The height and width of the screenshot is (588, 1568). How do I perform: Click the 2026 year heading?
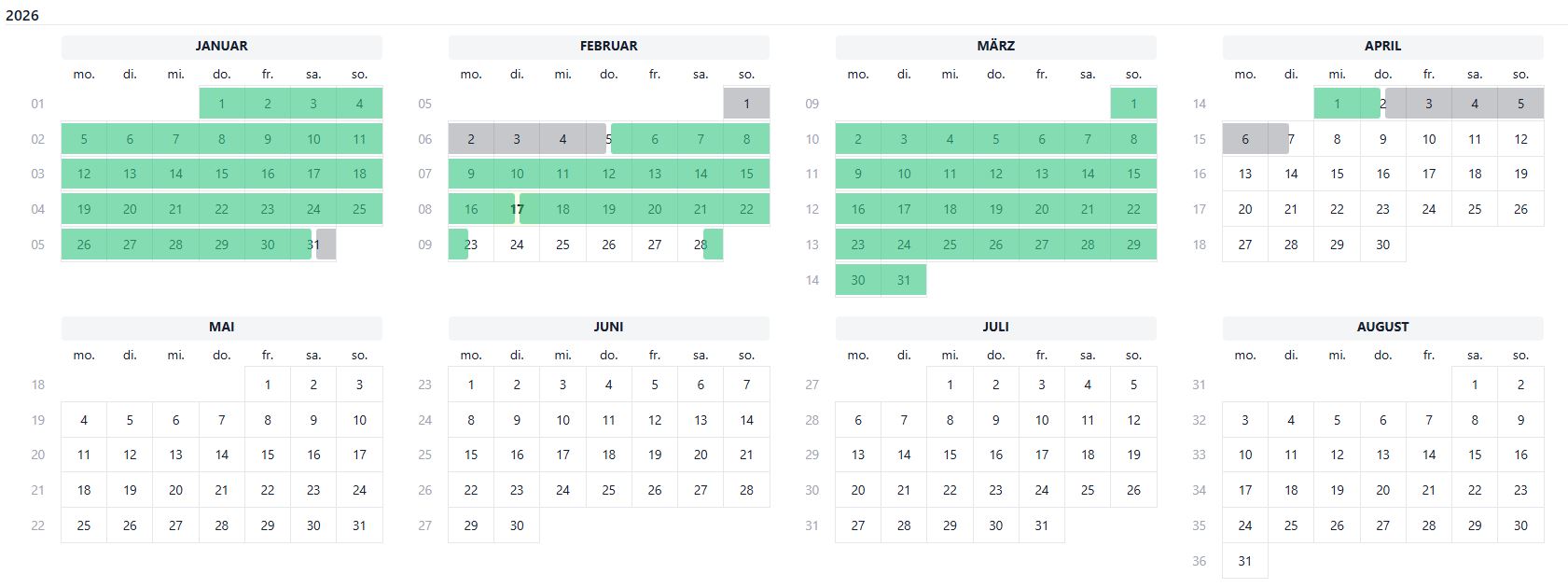point(22,16)
